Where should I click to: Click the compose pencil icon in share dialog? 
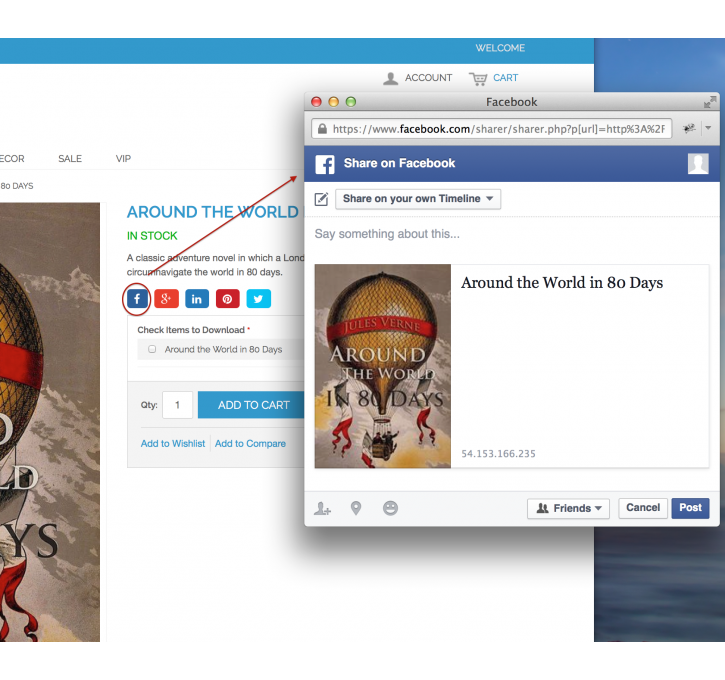coord(321,199)
